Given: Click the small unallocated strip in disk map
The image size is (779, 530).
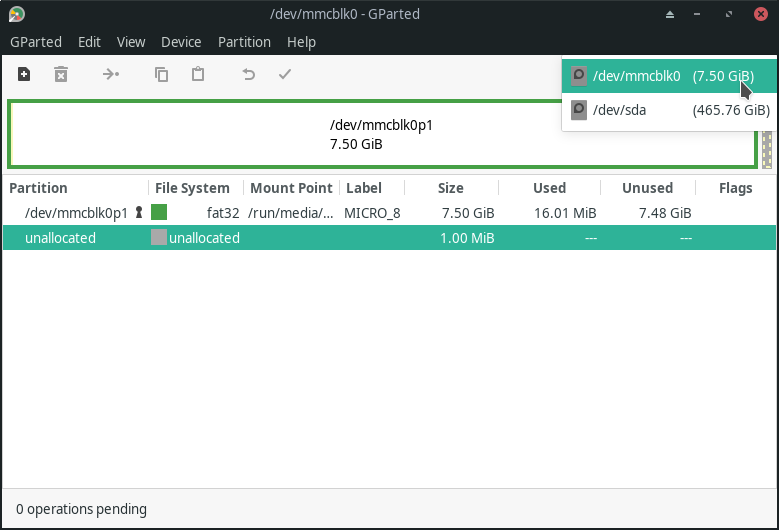Looking at the screenshot, I should [767, 149].
